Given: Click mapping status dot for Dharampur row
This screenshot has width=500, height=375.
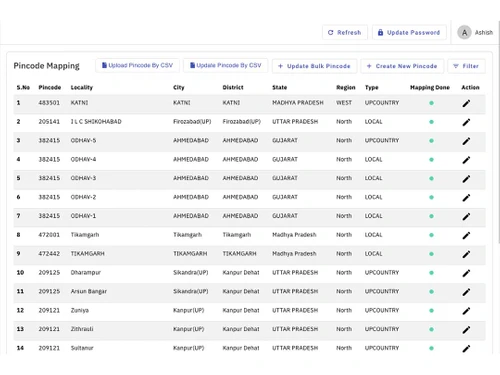Looking at the screenshot, I should click(x=431, y=273).
